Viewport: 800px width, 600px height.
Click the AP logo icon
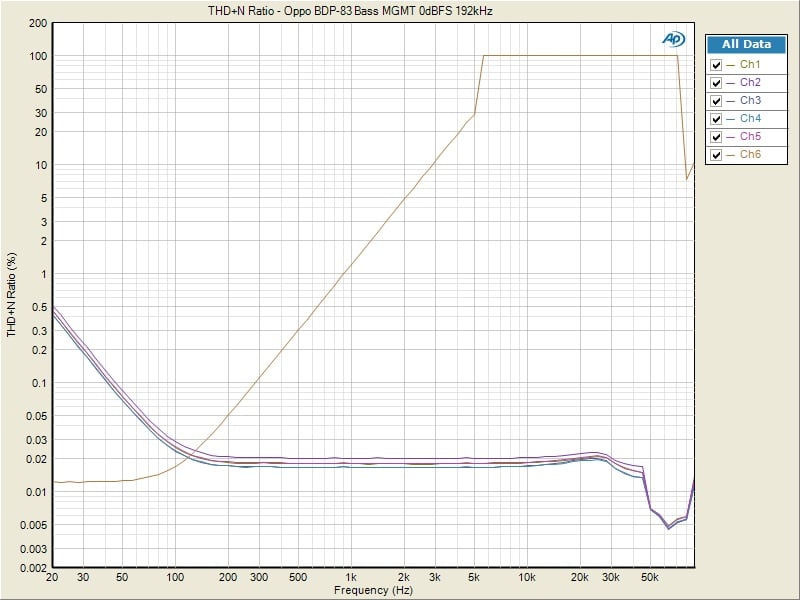click(x=672, y=39)
